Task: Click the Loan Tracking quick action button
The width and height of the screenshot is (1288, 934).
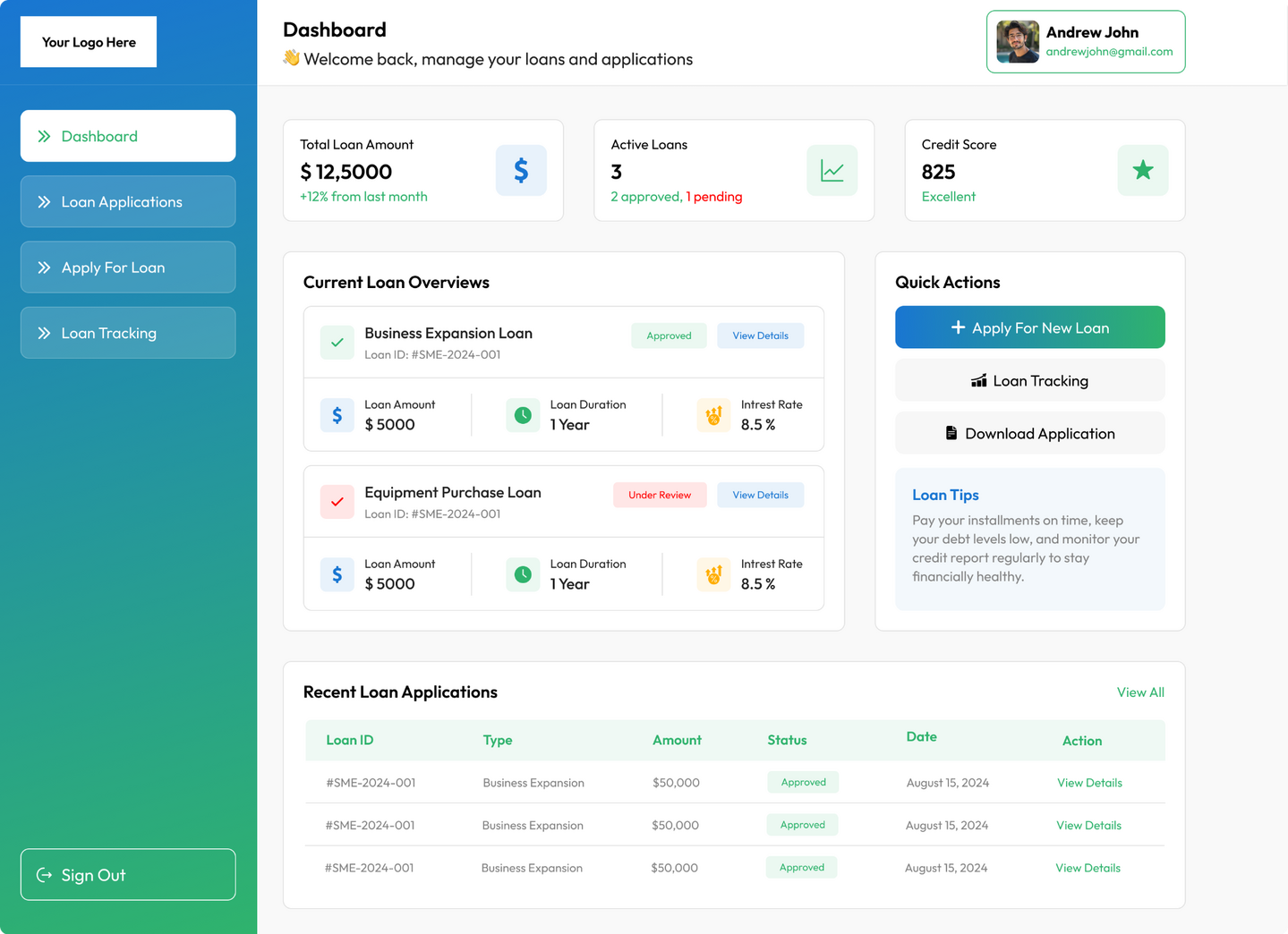Action: (1029, 380)
